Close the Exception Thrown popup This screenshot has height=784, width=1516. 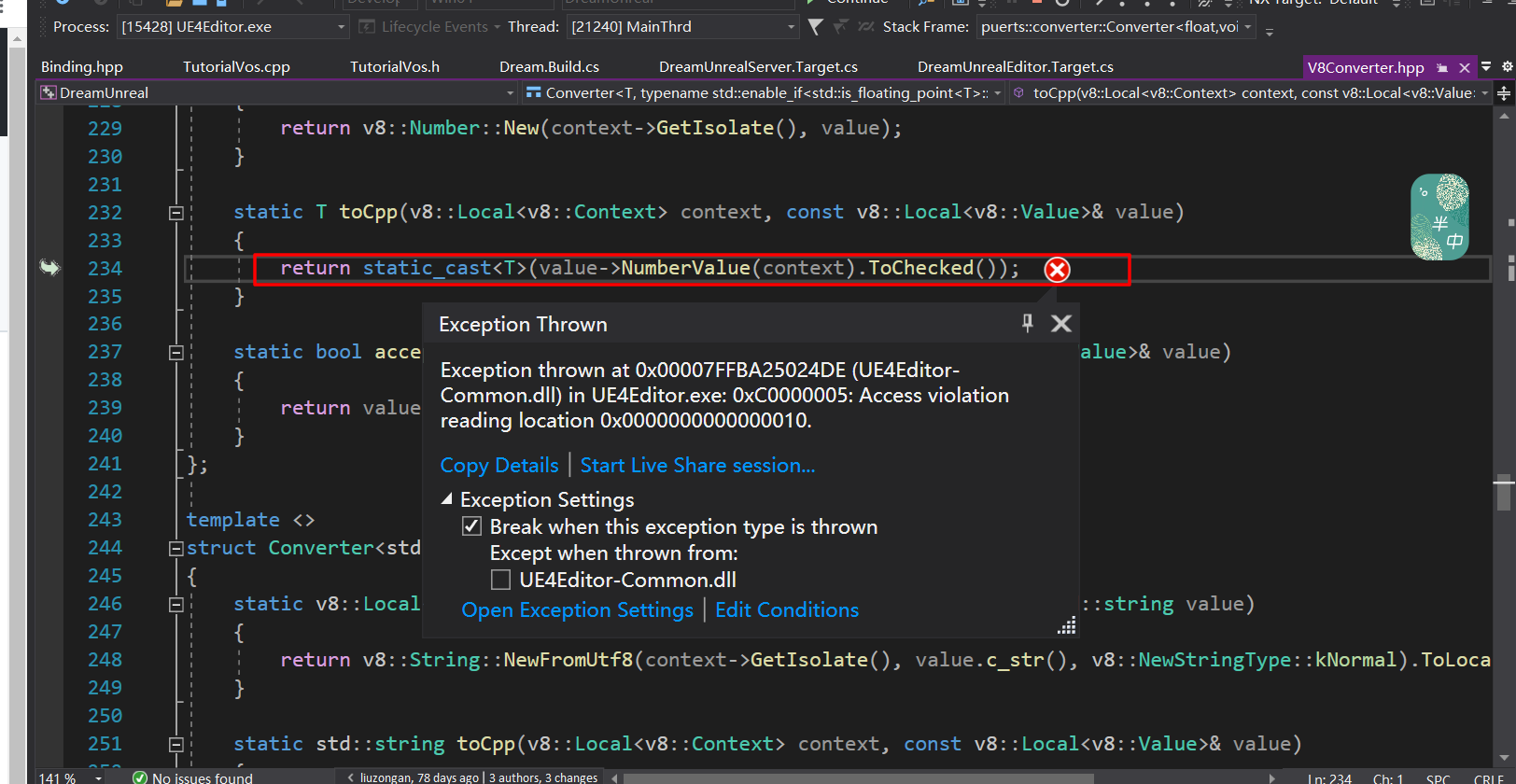pos(1061,323)
